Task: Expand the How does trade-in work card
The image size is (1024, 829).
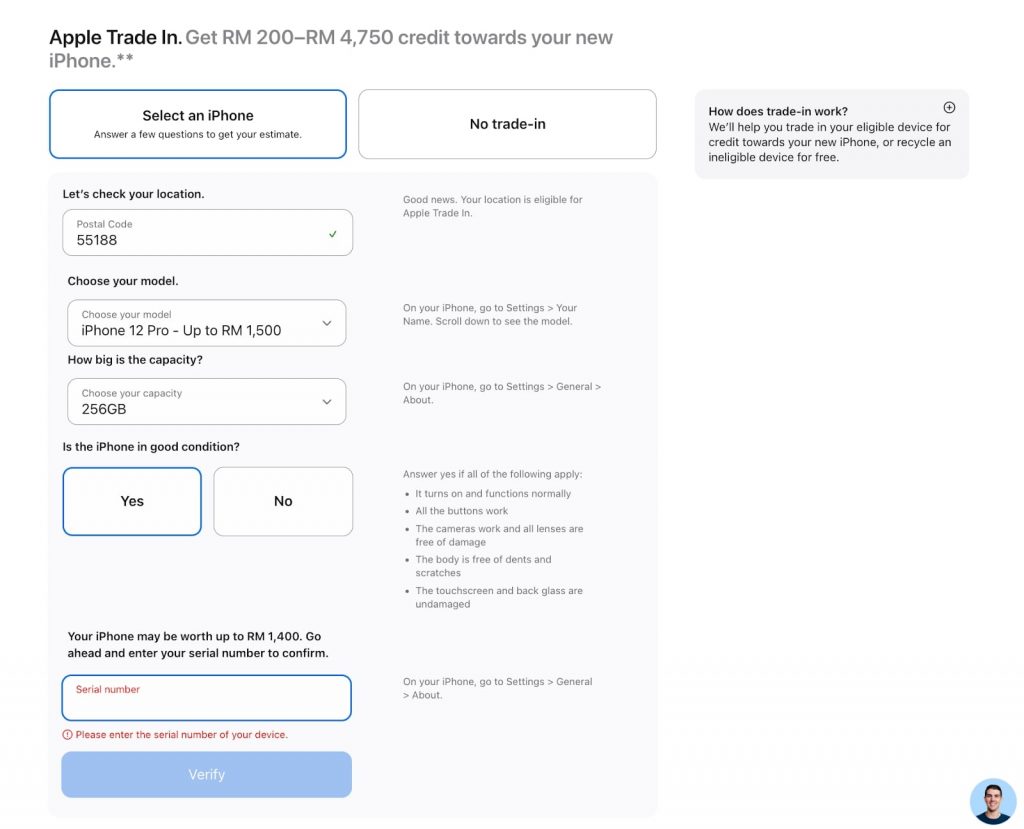Action: coord(831,134)
